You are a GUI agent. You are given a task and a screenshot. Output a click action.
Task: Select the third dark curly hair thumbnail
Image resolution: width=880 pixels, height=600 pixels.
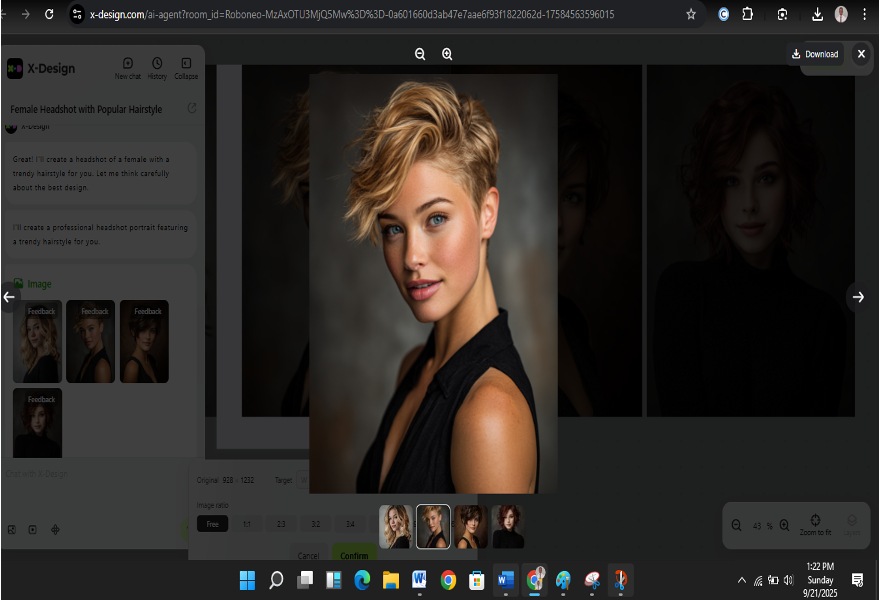coord(471,526)
